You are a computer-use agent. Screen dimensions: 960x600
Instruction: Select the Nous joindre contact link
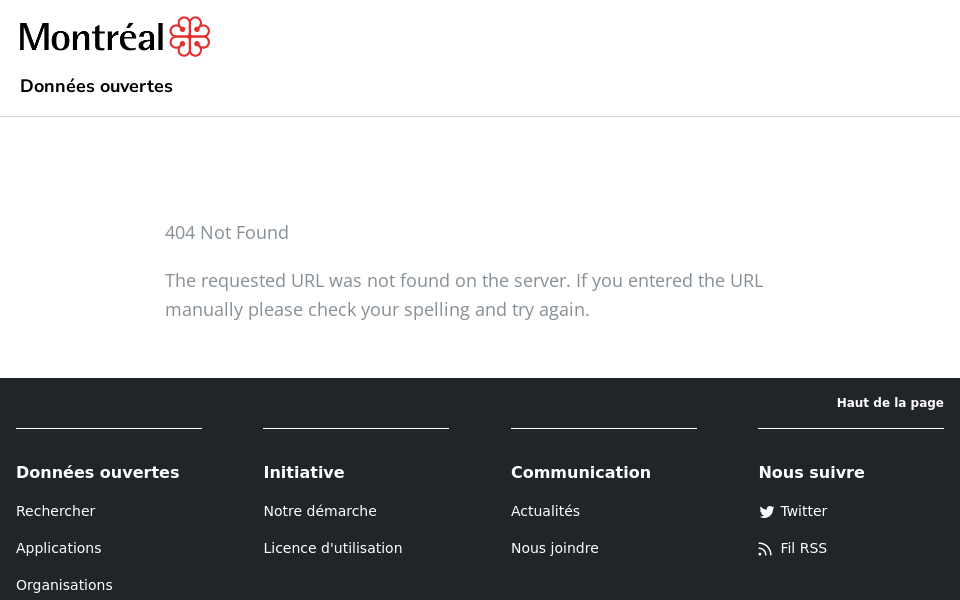click(555, 548)
